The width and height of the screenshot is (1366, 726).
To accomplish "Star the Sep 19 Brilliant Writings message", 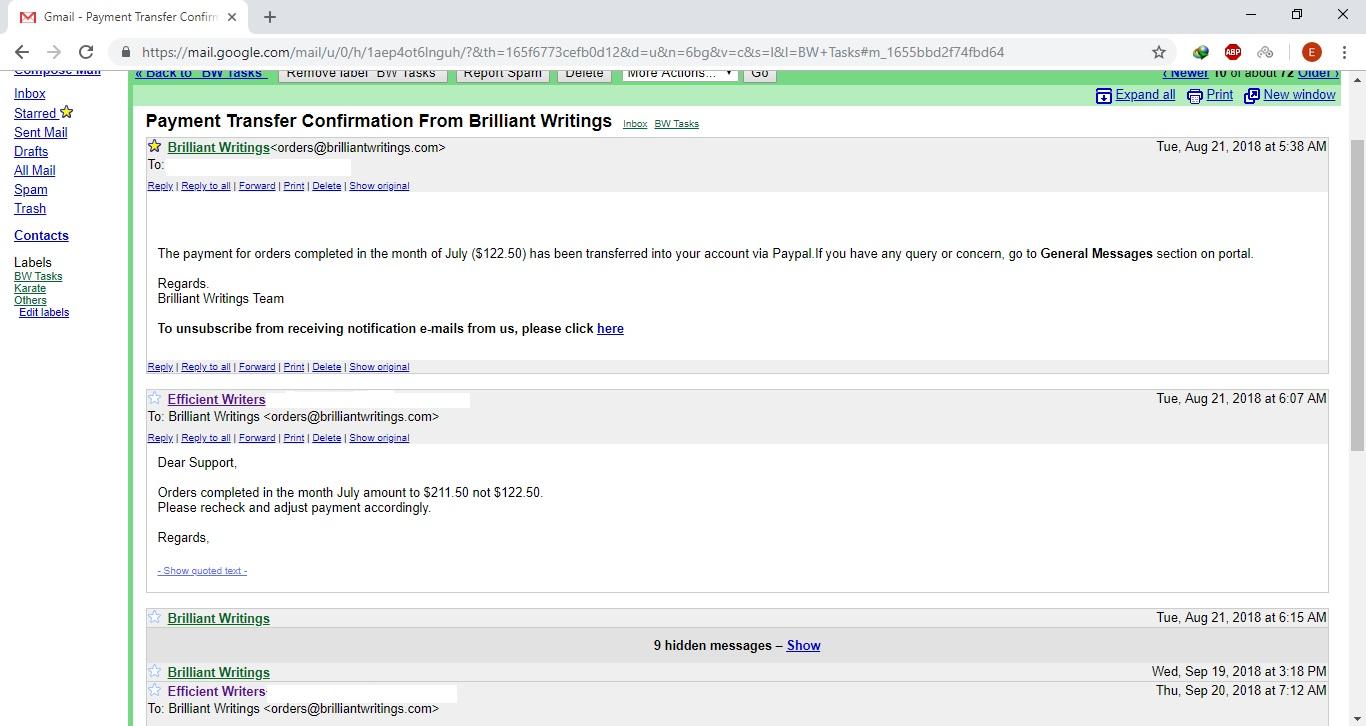I will tap(155, 671).
